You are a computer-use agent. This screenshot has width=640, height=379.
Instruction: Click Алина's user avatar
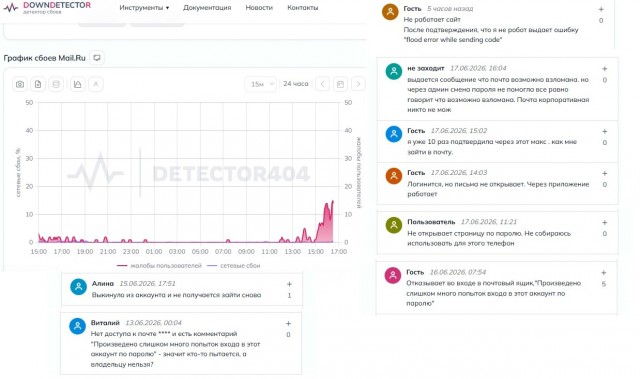pyautogui.click(x=78, y=287)
